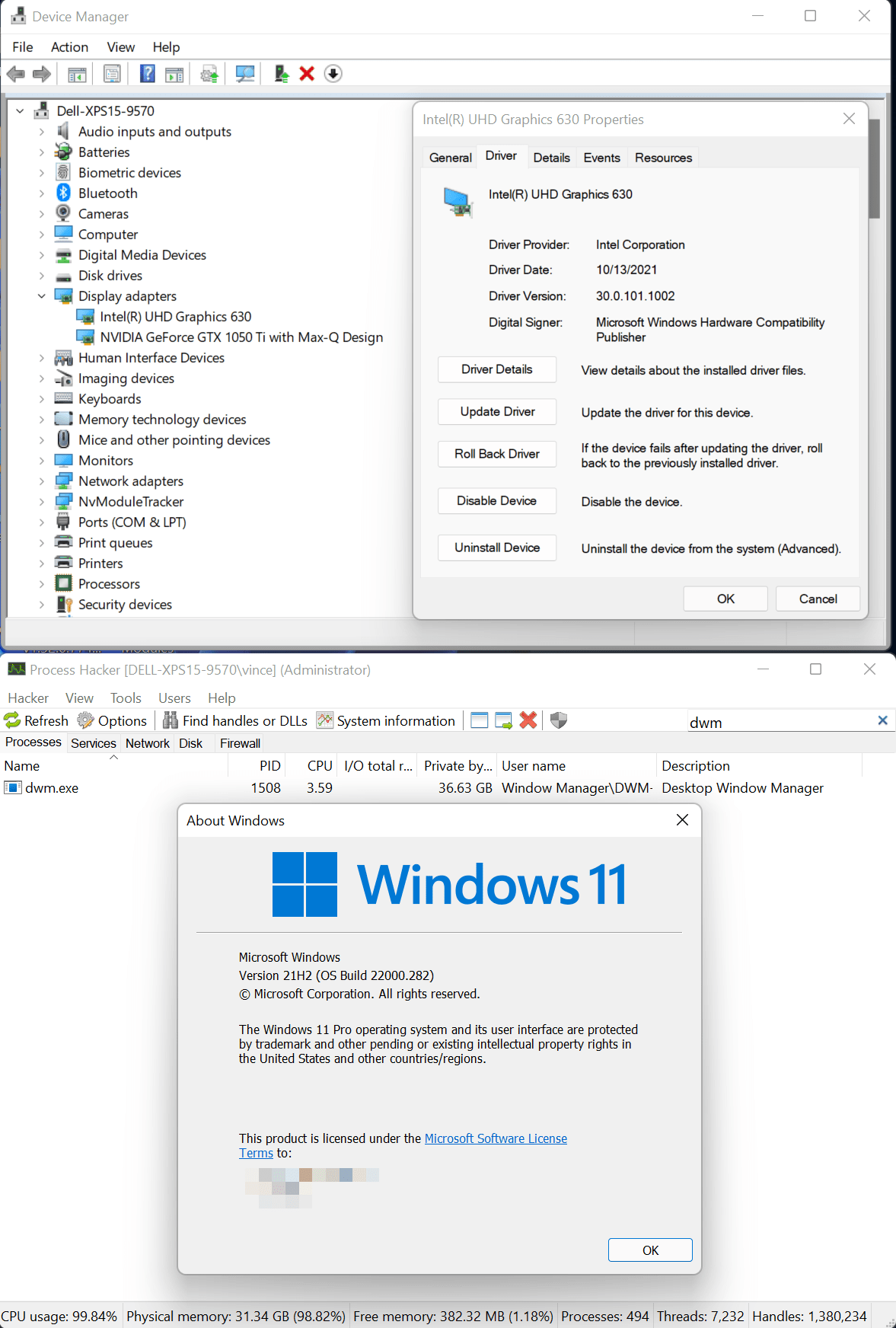Expand the Network adapters category
The width and height of the screenshot is (896, 1328).
[42, 480]
